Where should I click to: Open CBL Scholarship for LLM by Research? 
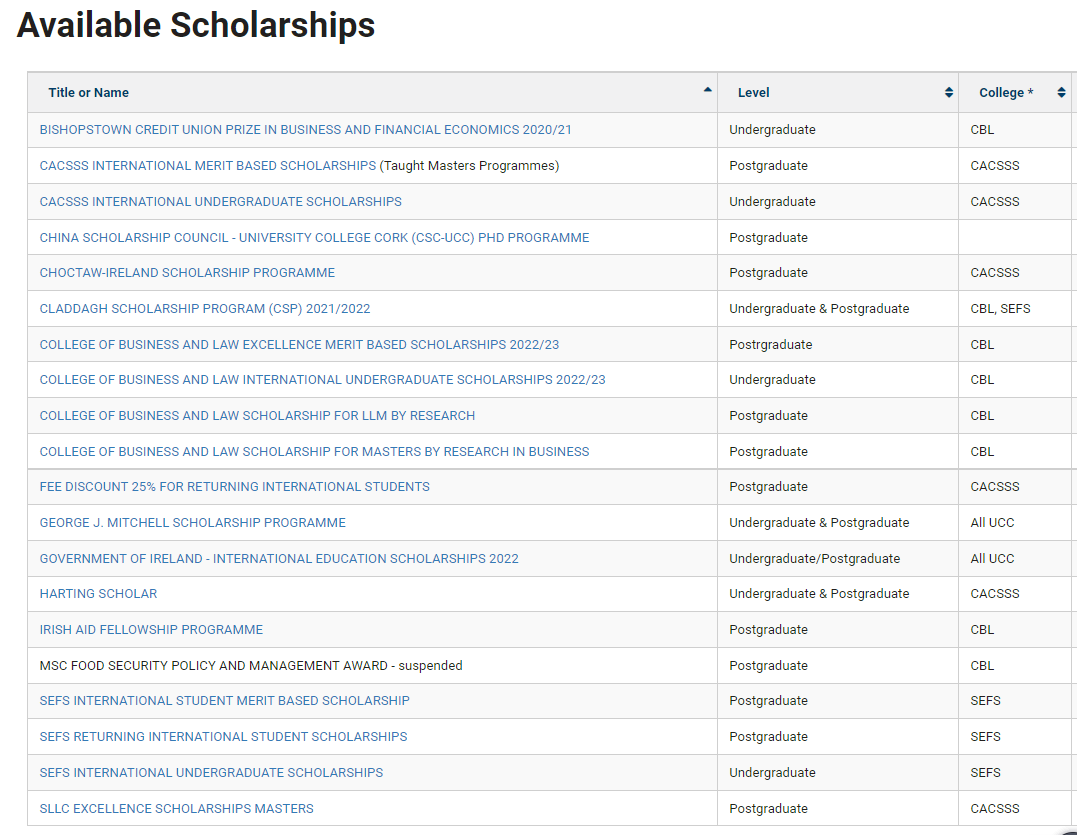pyautogui.click(x=258, y=415)
